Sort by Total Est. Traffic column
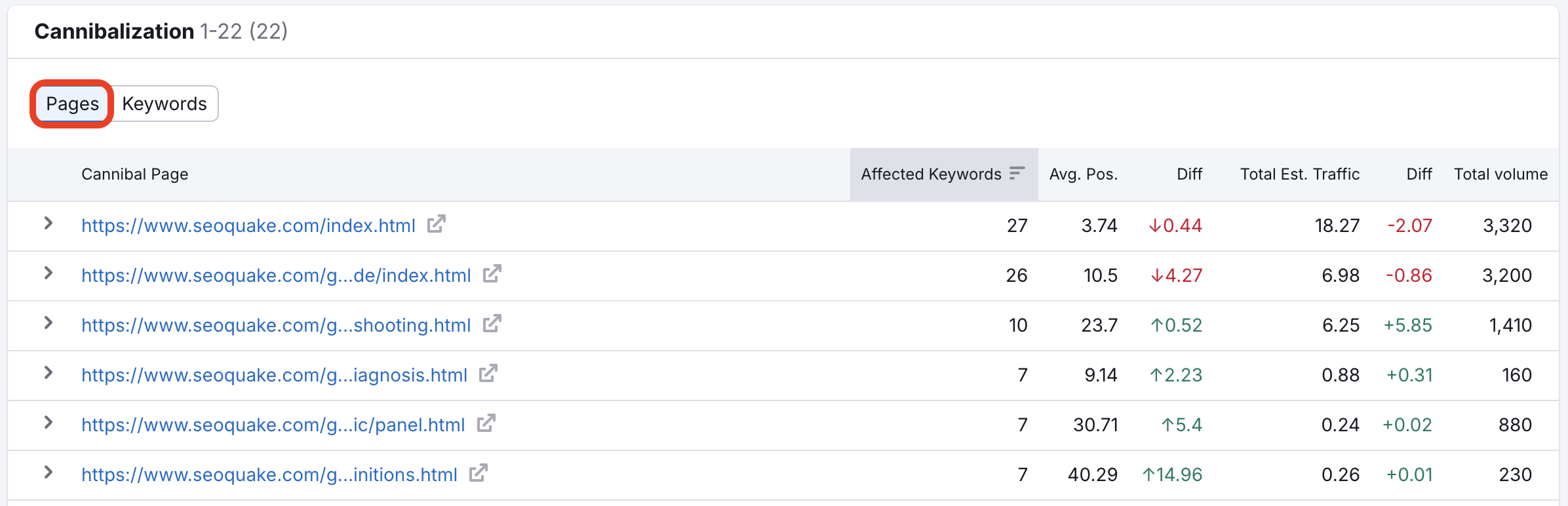This screenshot has width=1568, height=506. 1299,174
